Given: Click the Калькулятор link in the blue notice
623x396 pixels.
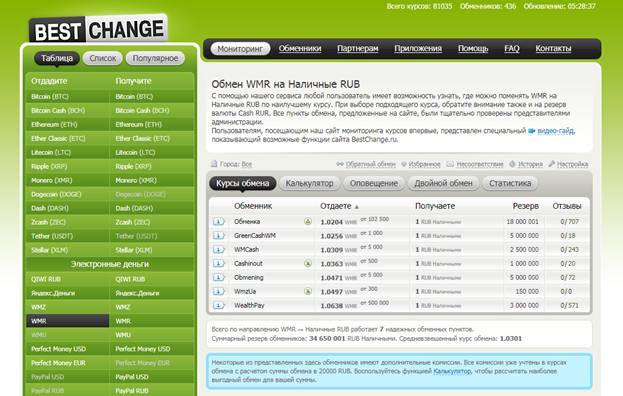Looking at the screenshot, I should click(x=452, y=371).
